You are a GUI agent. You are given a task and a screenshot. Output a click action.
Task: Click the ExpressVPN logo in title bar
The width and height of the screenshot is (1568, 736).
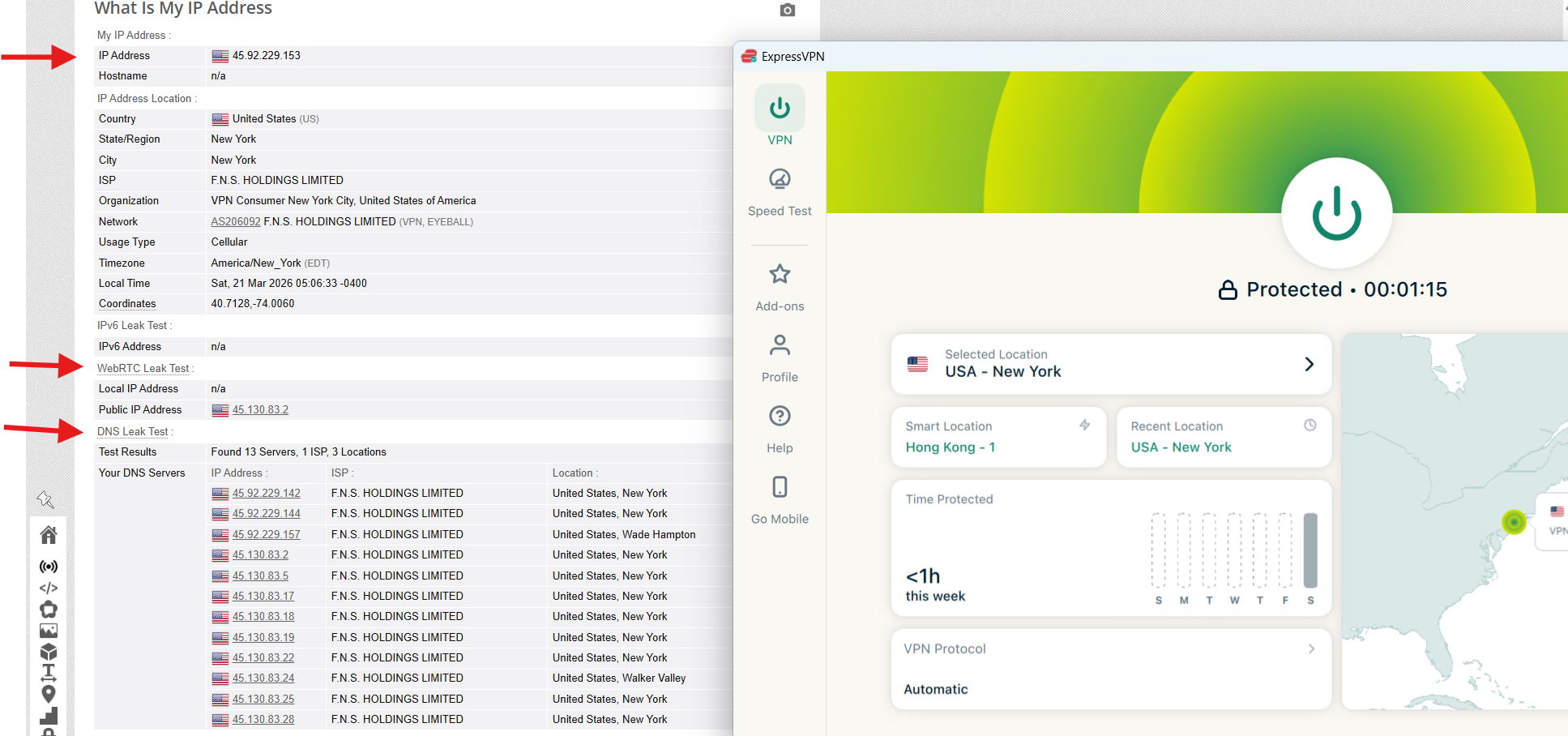click(749, 56)
